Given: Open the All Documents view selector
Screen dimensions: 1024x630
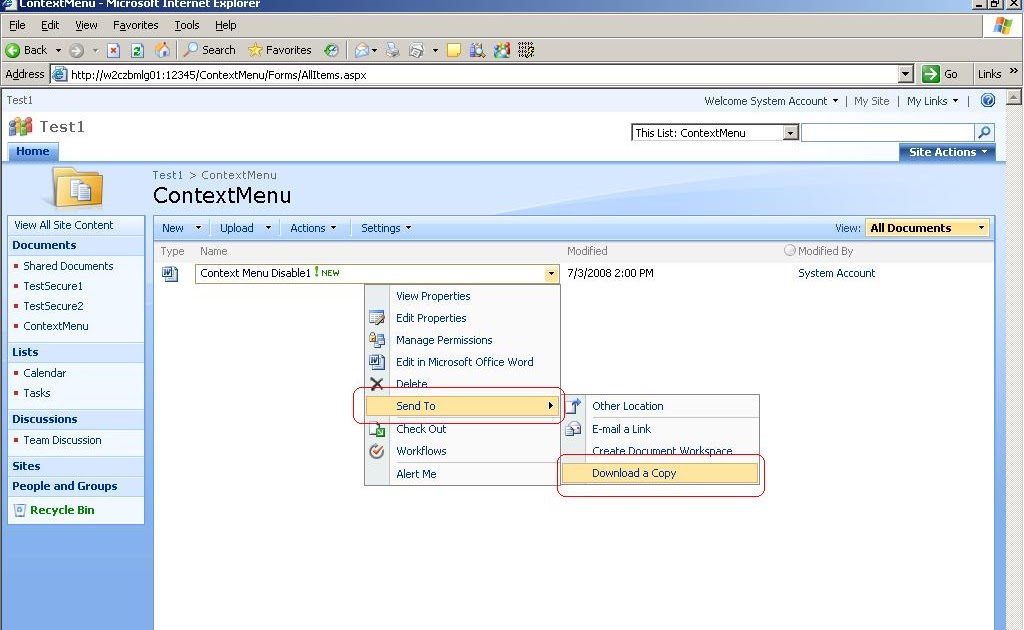Looking at the screenshot, I should click(927, 228).
